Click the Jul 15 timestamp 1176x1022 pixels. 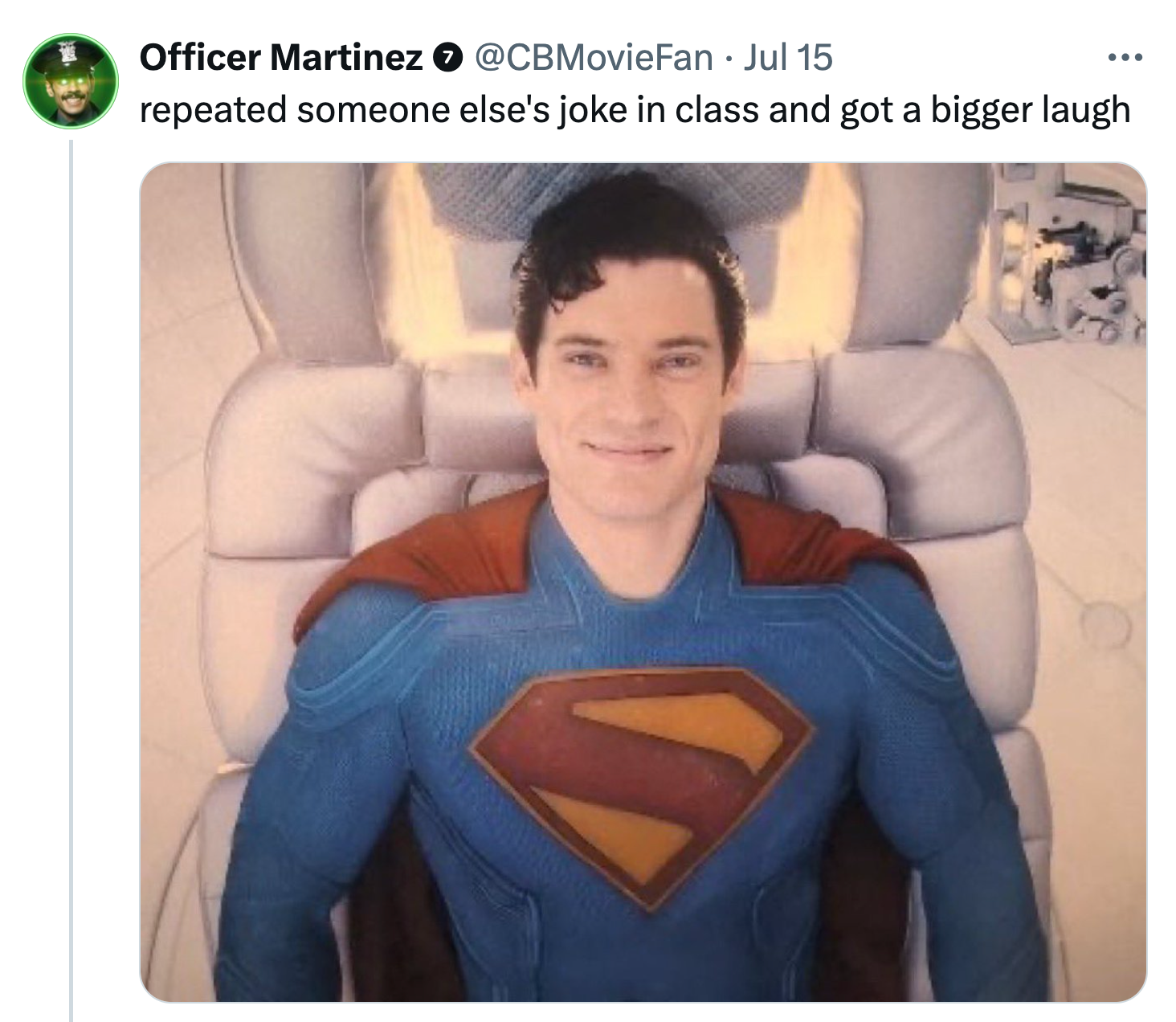point(788,57)
